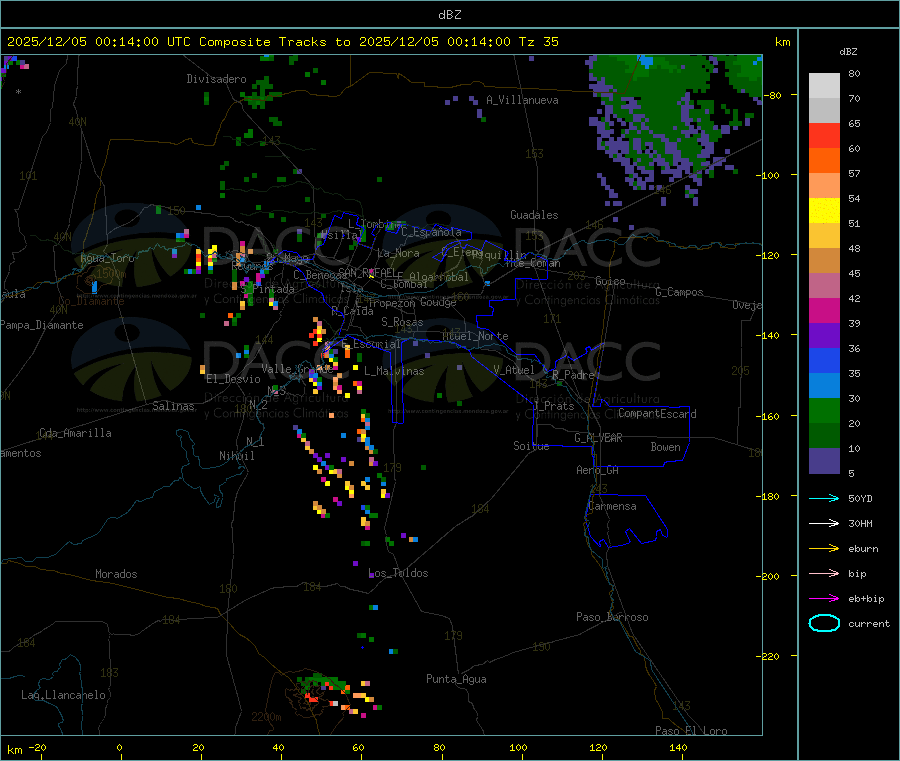Click the 'dBZ' title at top

click(x=449, y=15)
